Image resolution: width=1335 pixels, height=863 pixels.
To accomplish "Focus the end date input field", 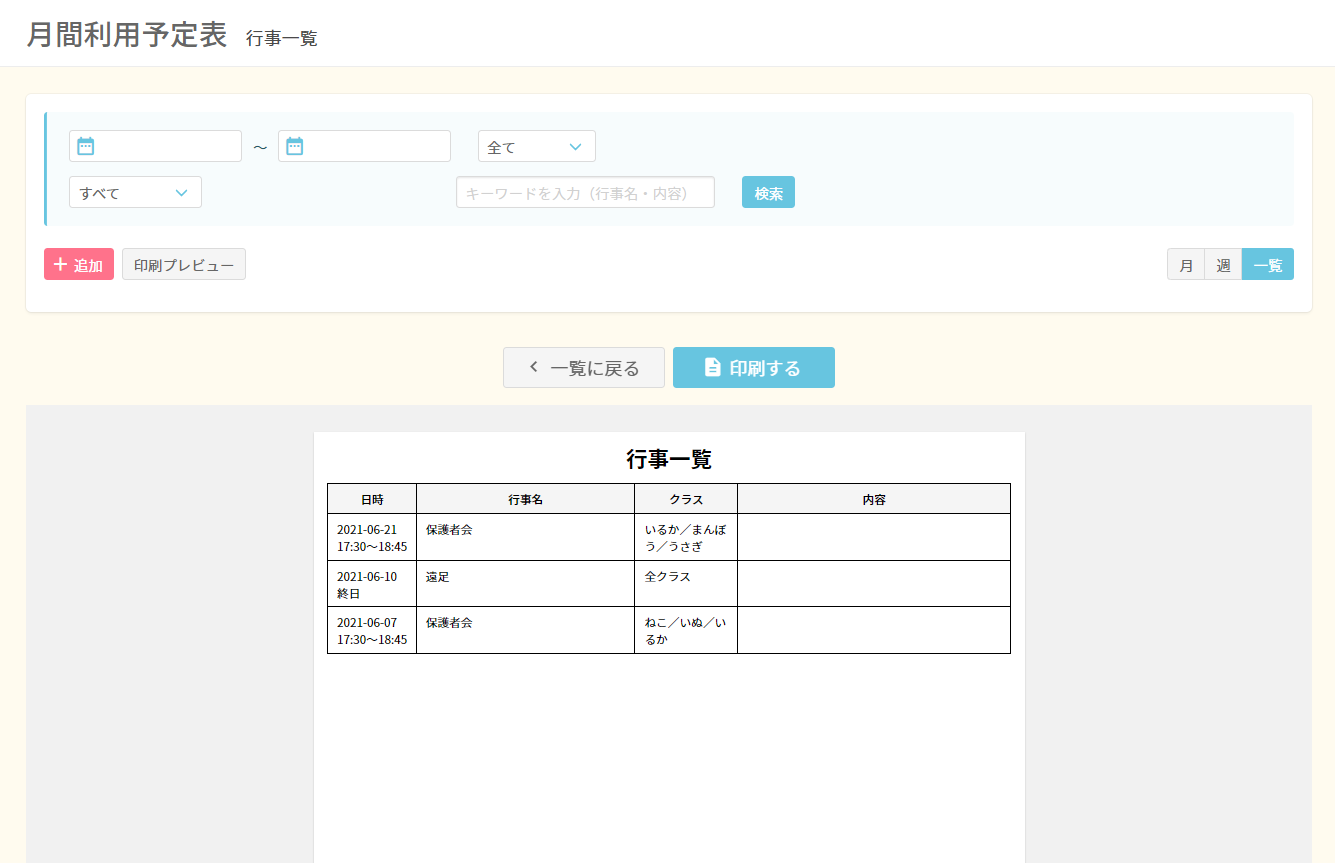I will pyautogui.click(x=364, y=146).
